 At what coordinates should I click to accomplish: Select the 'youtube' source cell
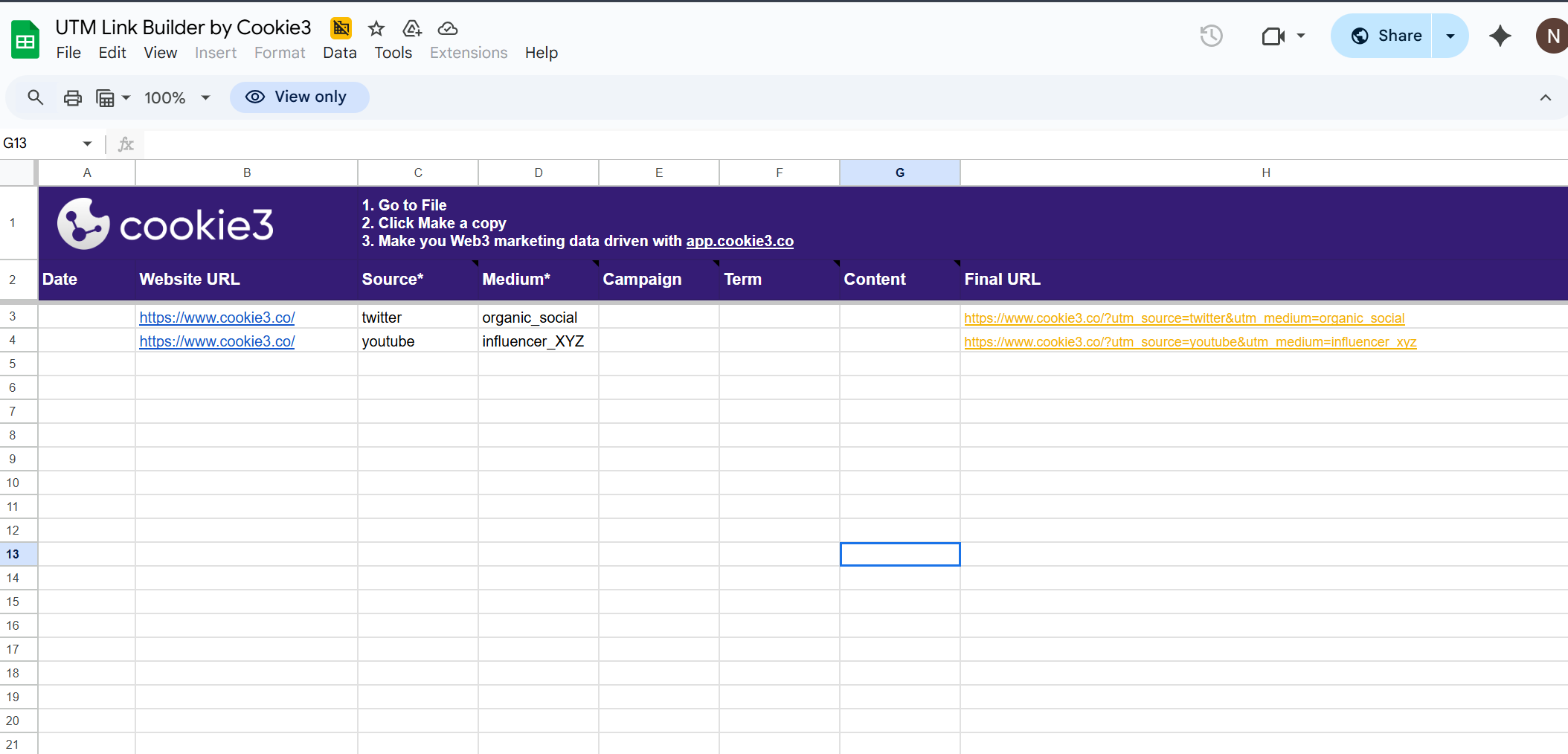pos(418,341)
